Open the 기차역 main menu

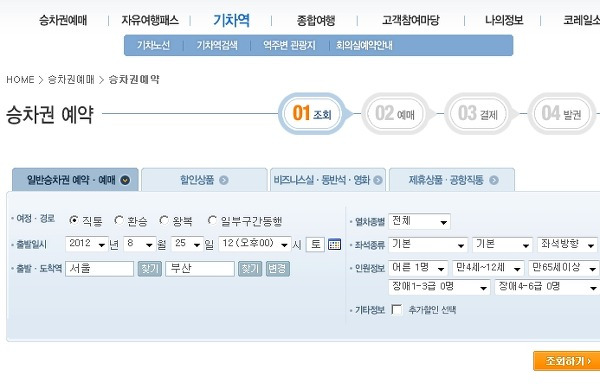pyautogui.click(x=232, y=20)
